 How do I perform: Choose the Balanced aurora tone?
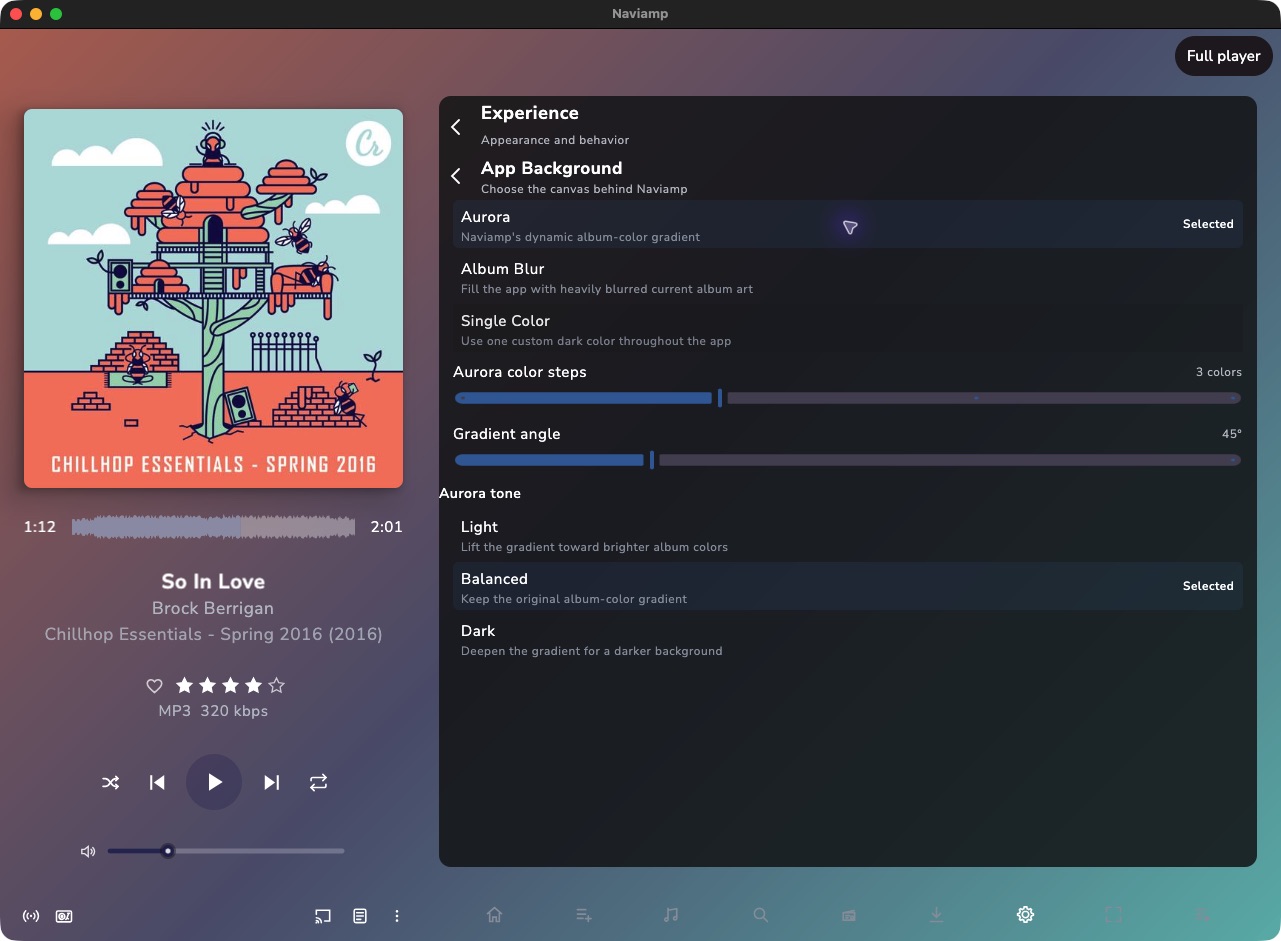coord(848,587)
